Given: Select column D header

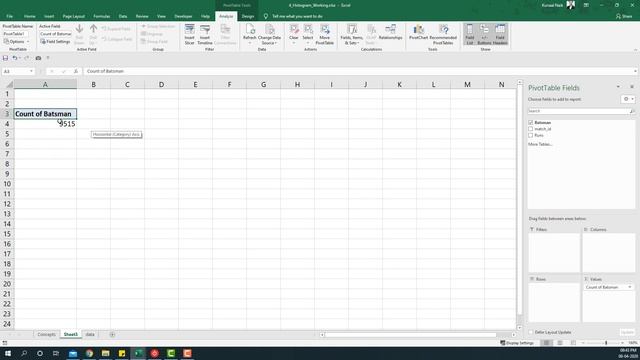Looking at the screenshot, I should [161, 84].
